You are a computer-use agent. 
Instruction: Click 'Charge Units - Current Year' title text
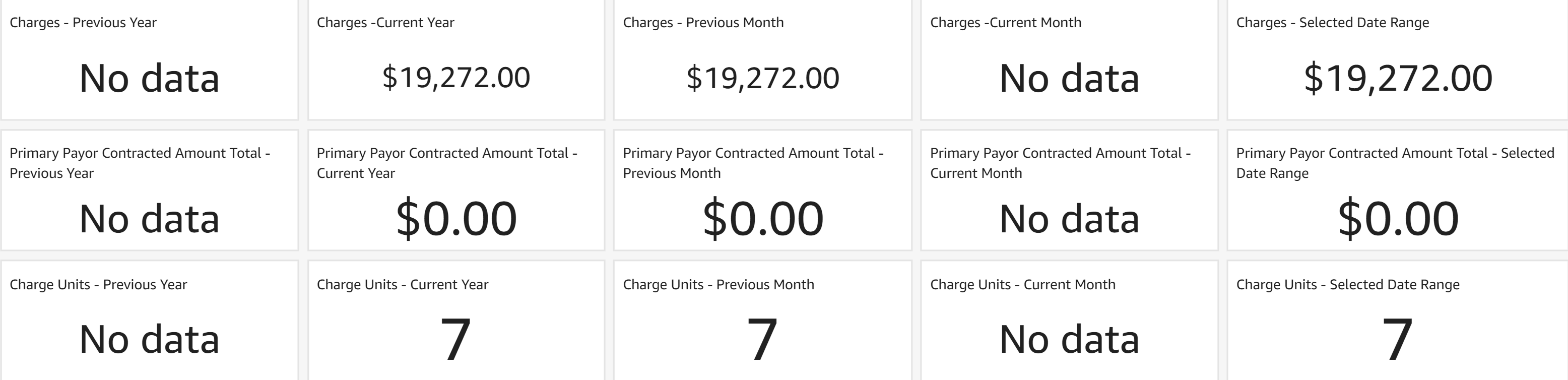coord(403,284)
